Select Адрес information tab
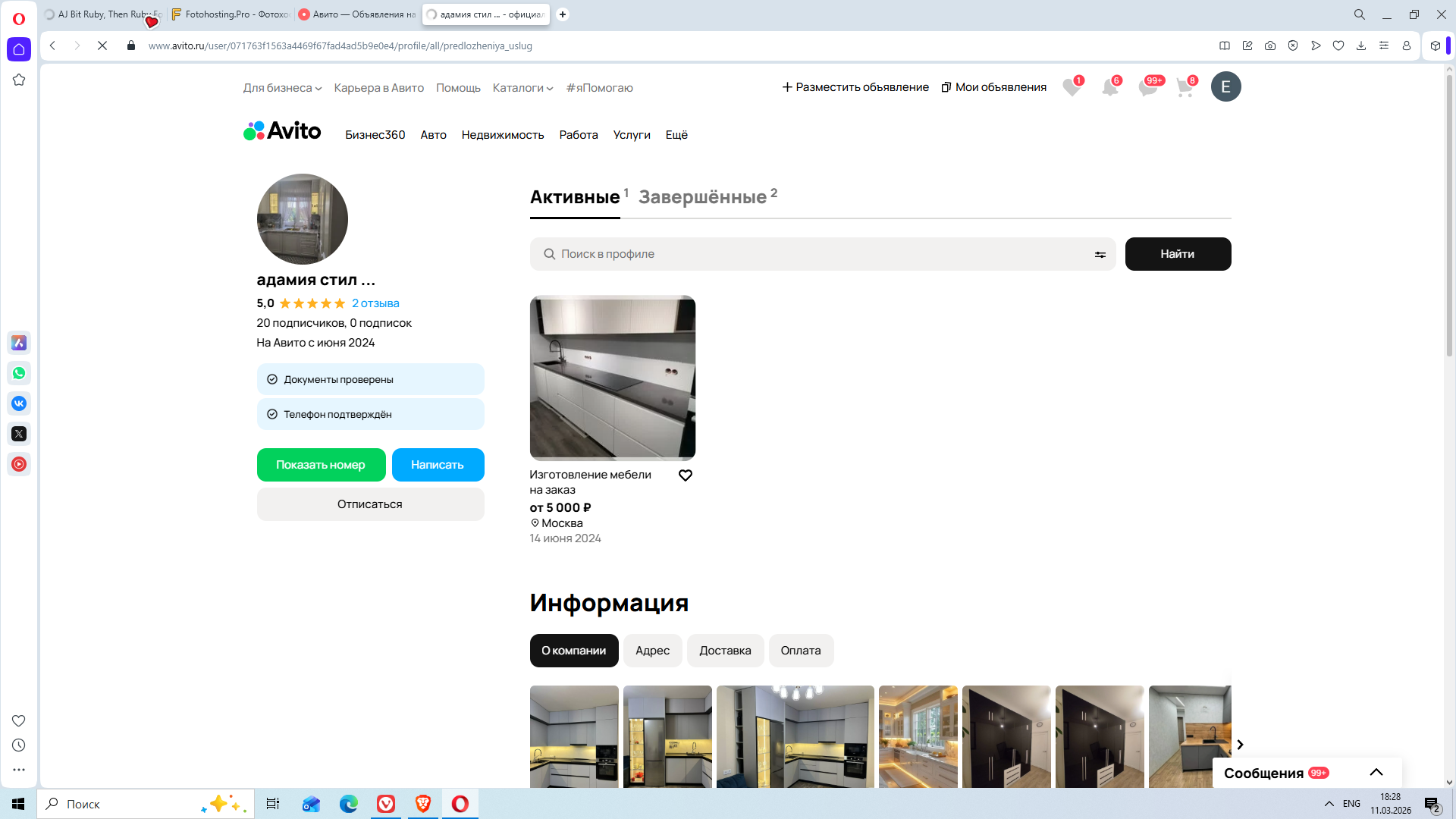 pos(652,651)
